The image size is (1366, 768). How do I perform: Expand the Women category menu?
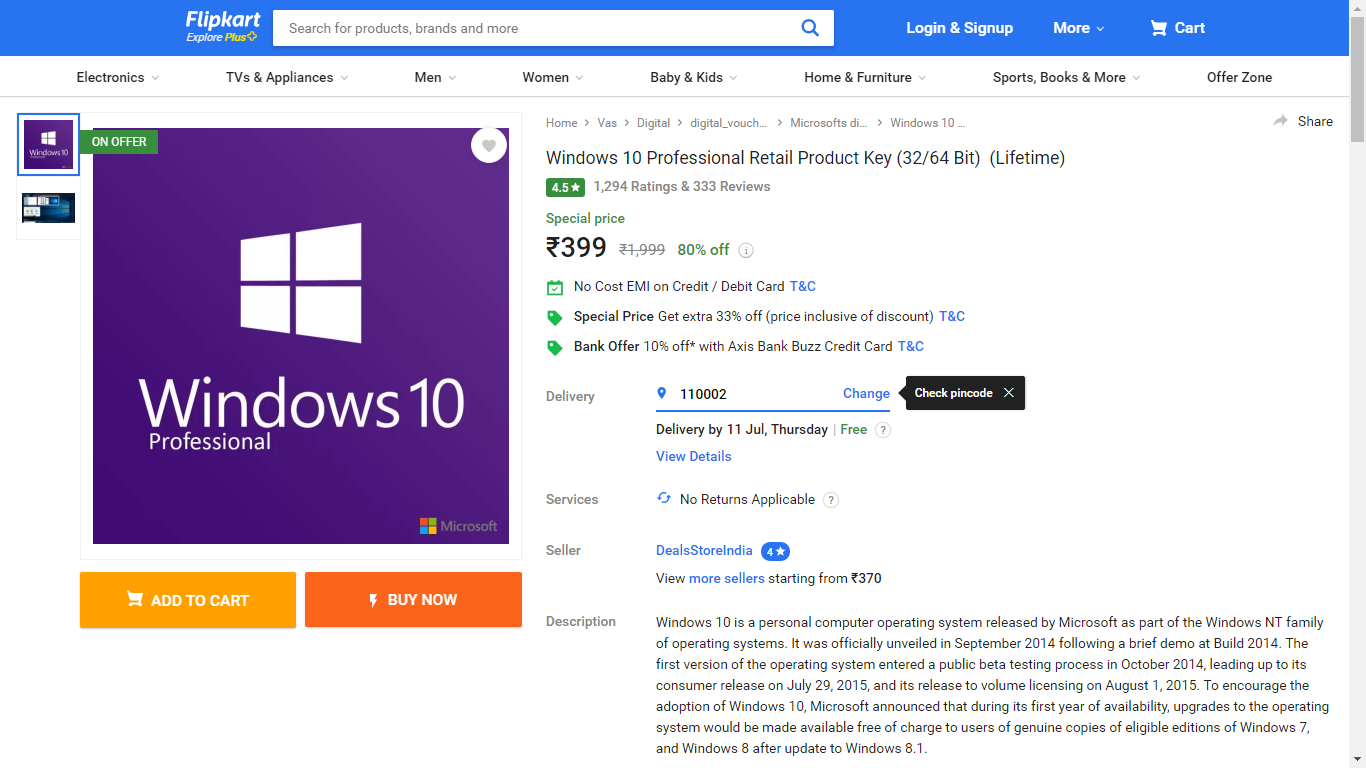coord(553,77)
